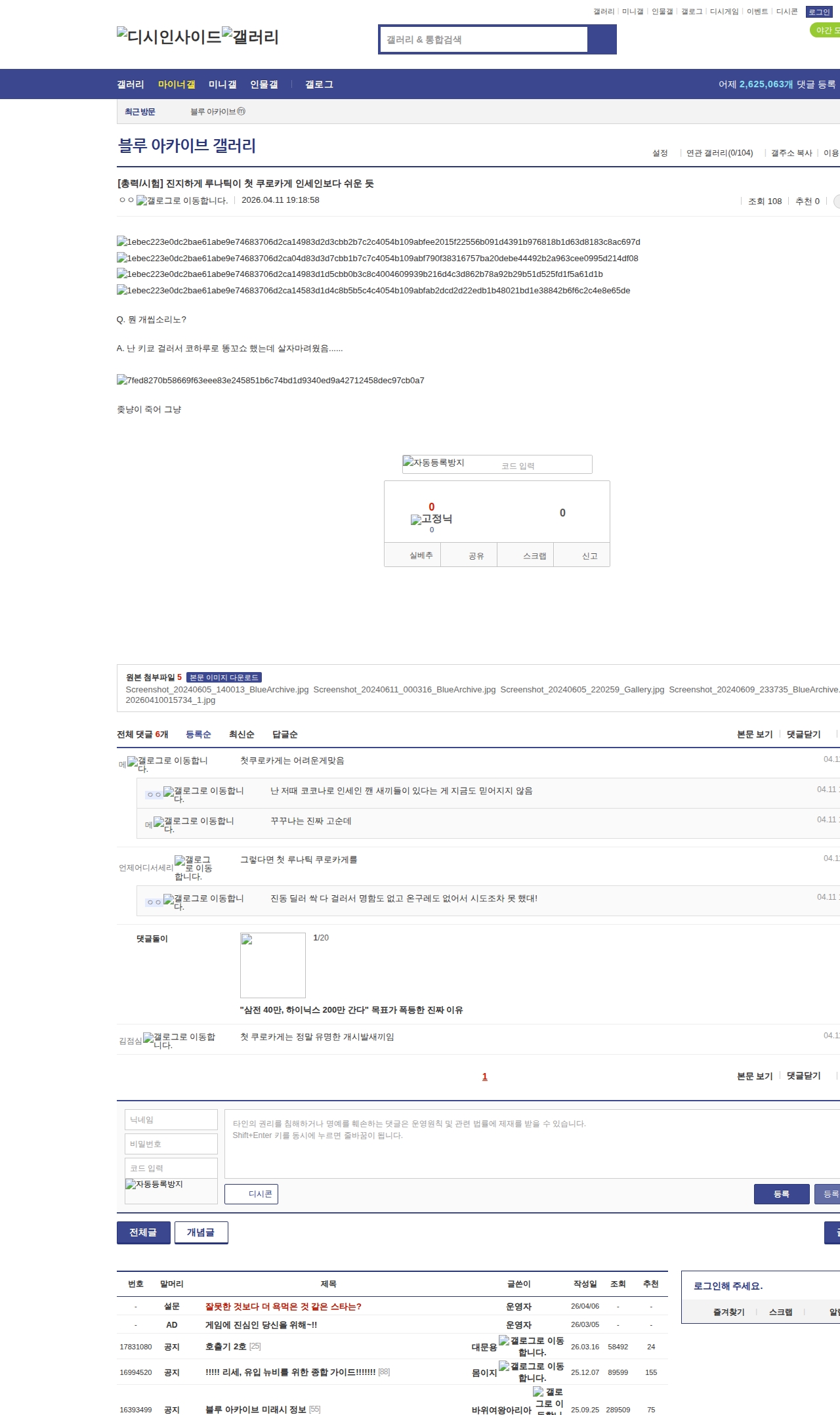Click the 로그인해 주세요 link
Screen dimensions: 840x1415
click(x=728, y=1286)
